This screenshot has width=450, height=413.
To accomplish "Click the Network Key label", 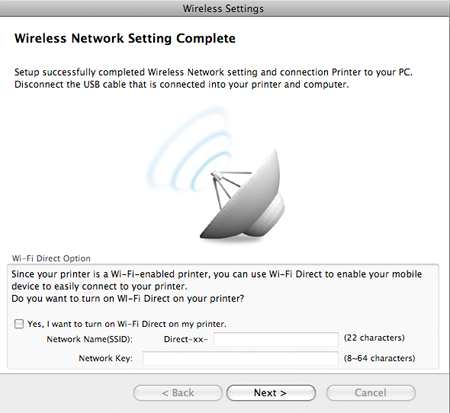I will click(x=105, y=358).
